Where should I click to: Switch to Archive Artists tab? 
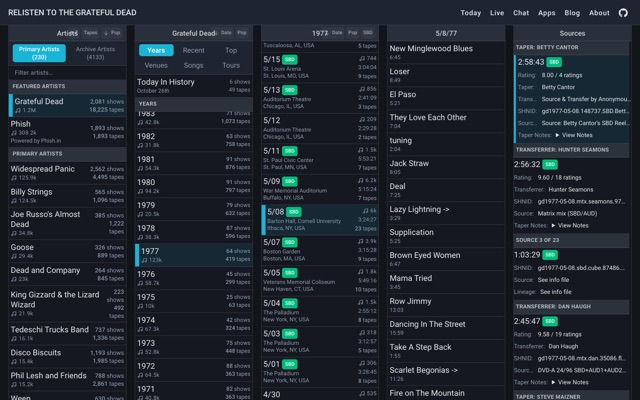coord(96,53)
